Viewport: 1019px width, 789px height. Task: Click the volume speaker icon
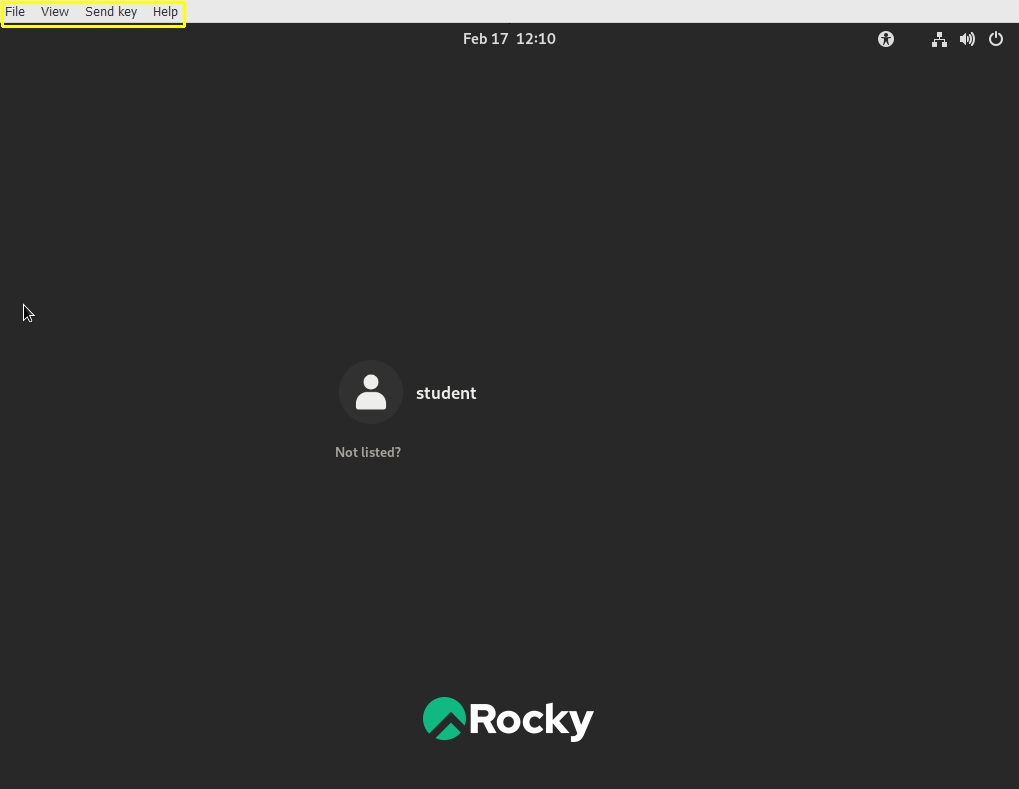(x=967, y=39)
